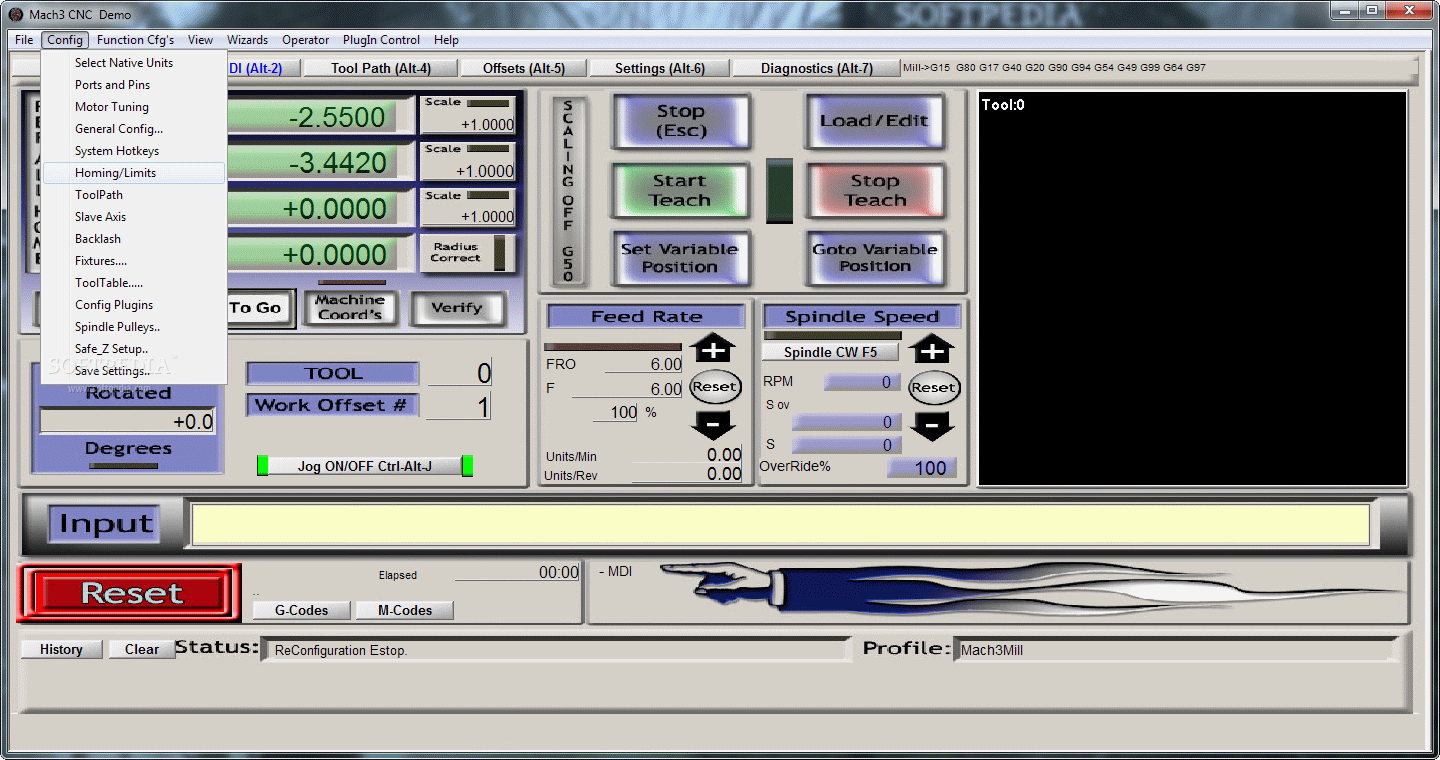The width and height of the screenshot is (1440, 760).
Task: Reset the spindle speed override
Action: (933, 387)
